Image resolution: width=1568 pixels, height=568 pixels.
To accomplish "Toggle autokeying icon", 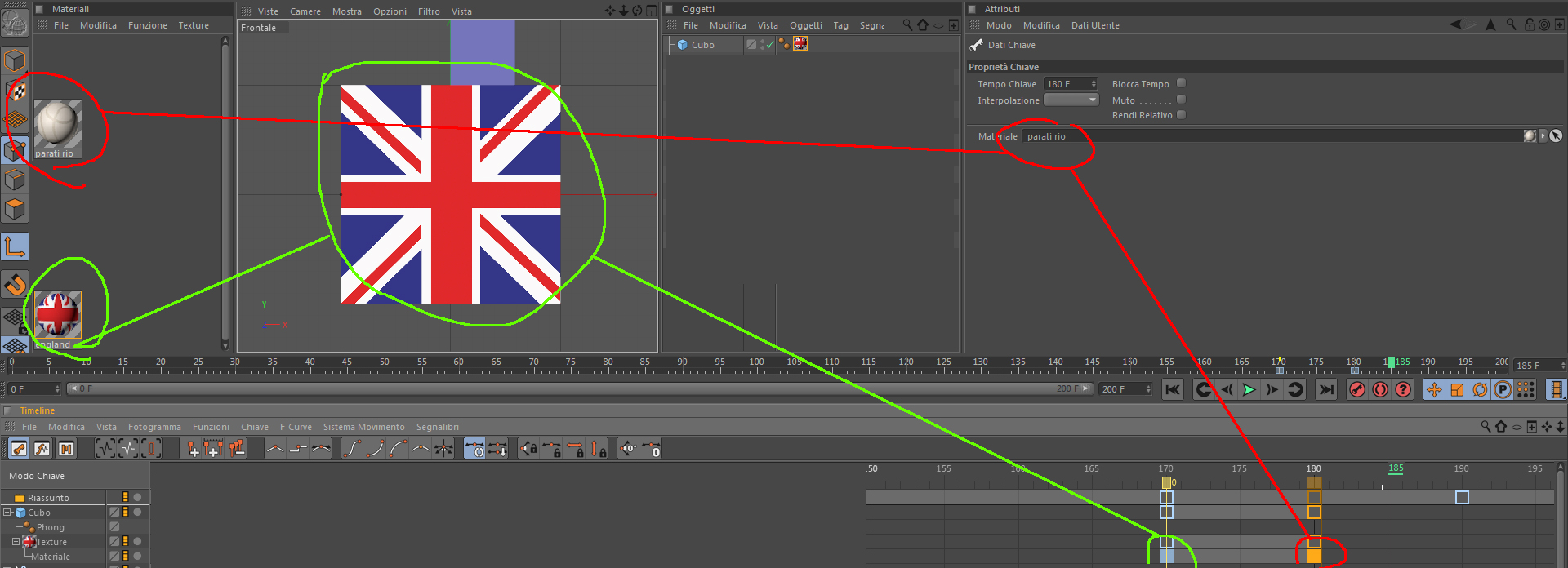I will pos(1380,390).
